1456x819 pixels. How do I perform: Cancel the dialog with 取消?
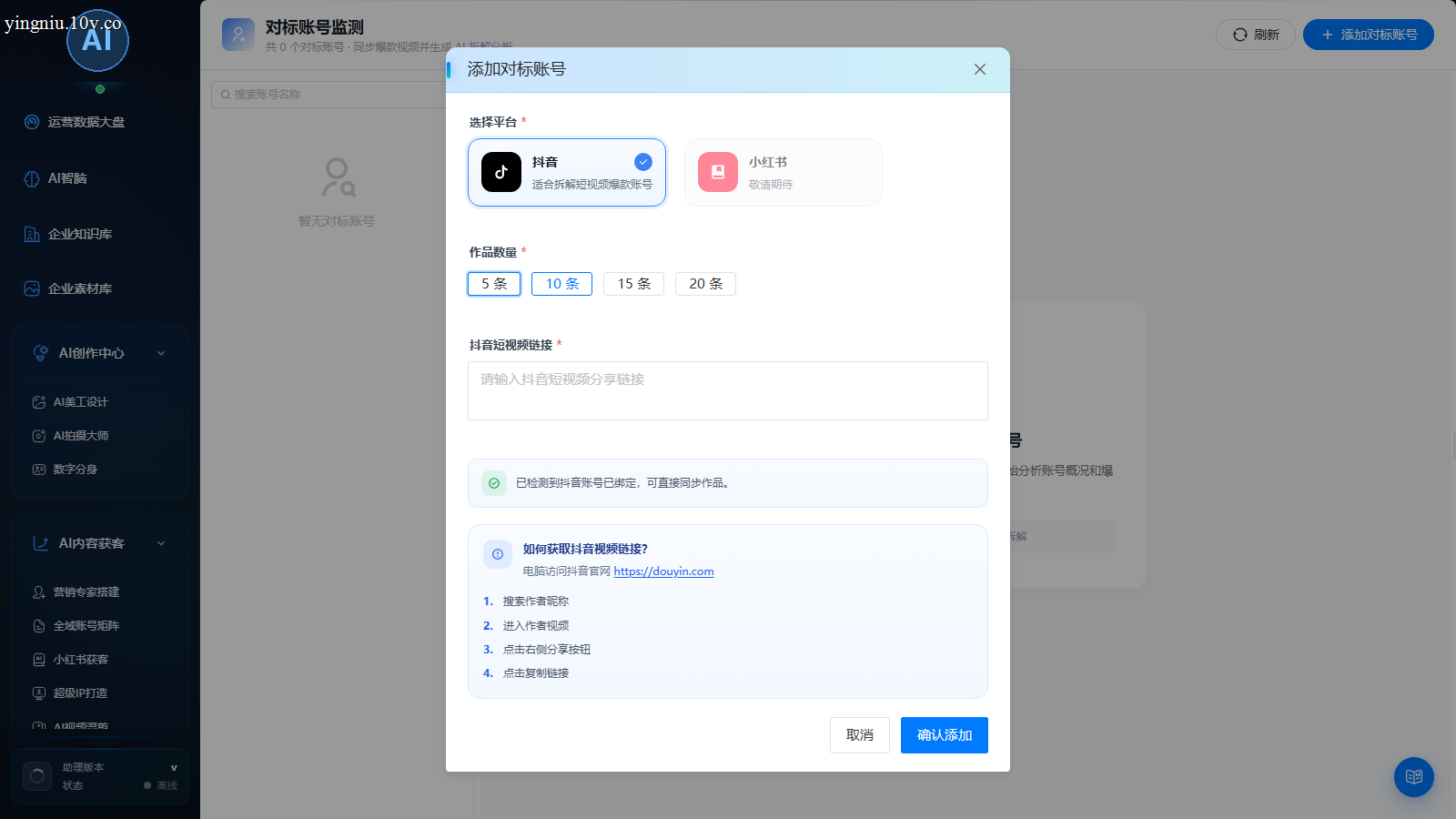(860, 735)
